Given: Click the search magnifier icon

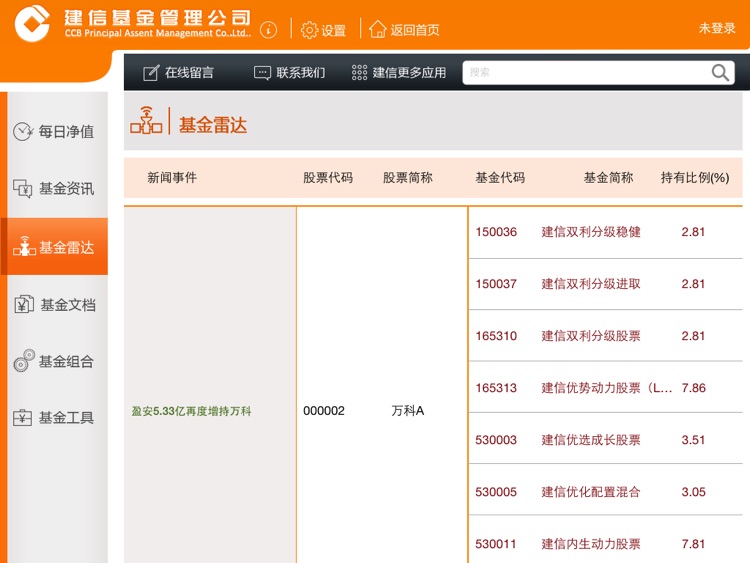Looking at the screenshot, I should click(720, 73).
